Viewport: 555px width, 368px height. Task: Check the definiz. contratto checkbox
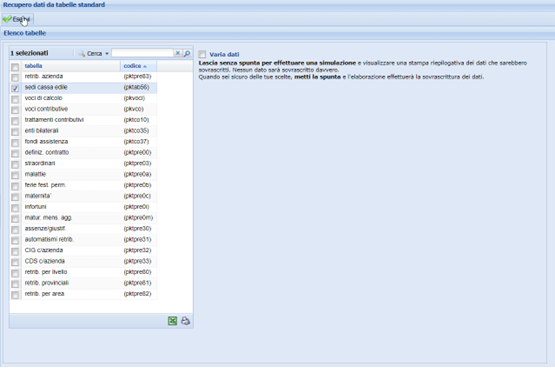tap(15, 154)
